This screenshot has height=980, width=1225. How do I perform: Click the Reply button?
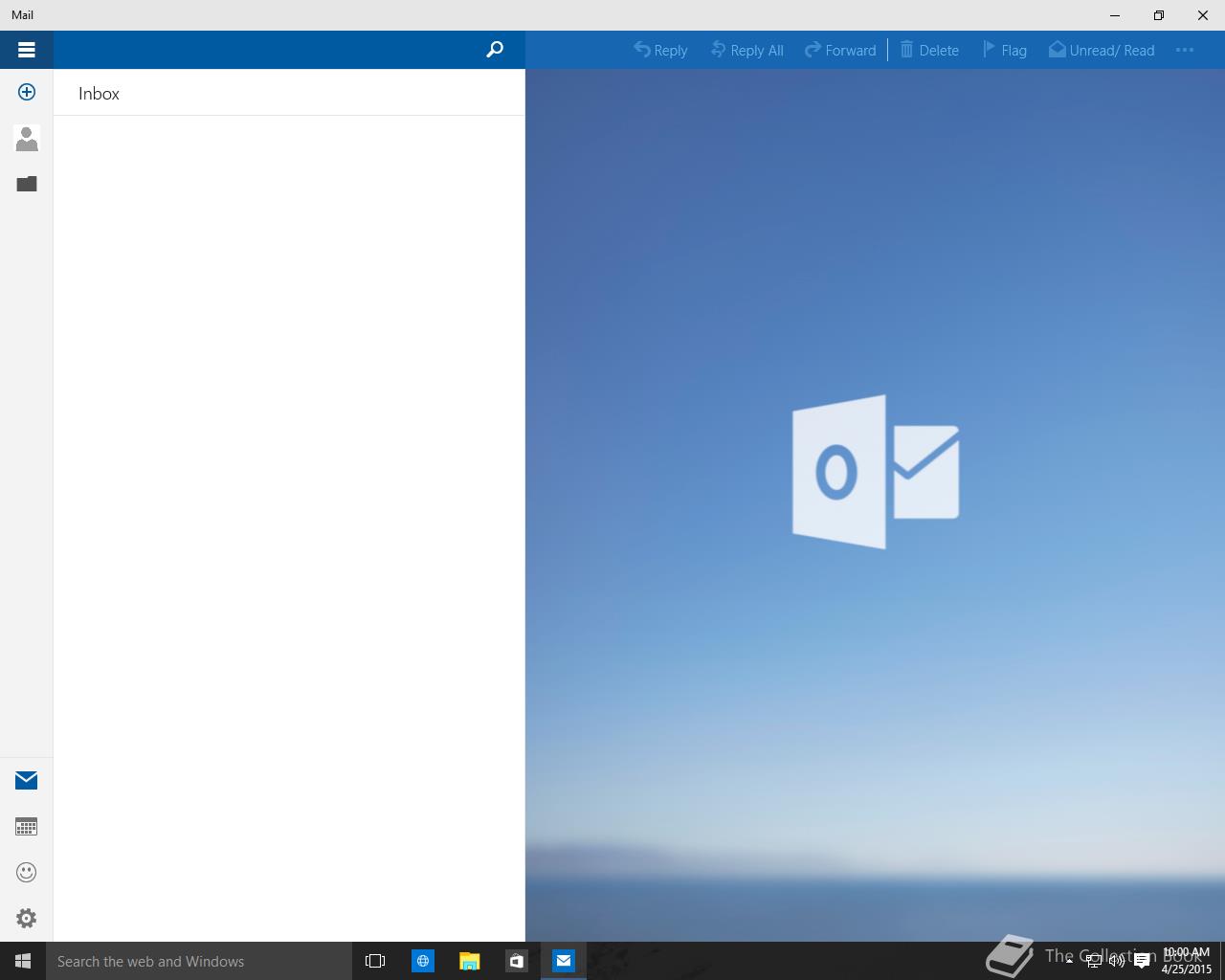tap(660, 50)
